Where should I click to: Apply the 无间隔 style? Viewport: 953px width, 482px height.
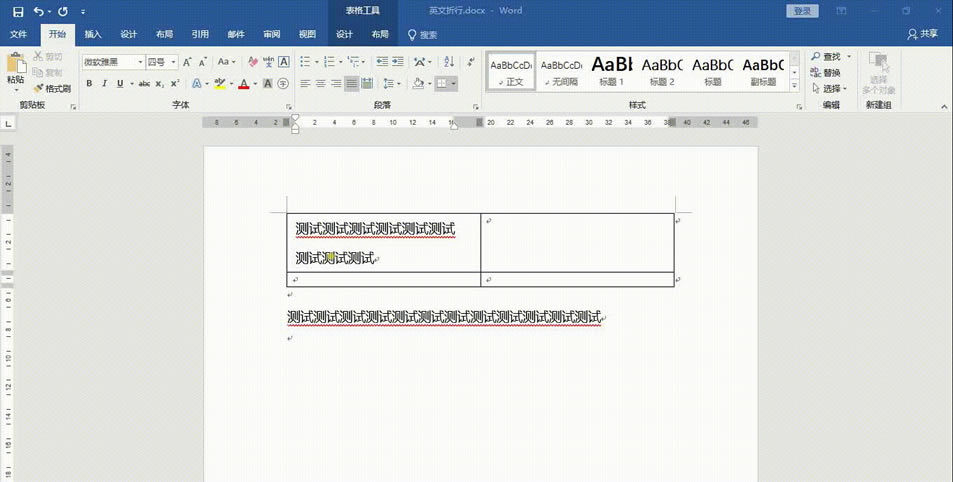tap(561, 71)
